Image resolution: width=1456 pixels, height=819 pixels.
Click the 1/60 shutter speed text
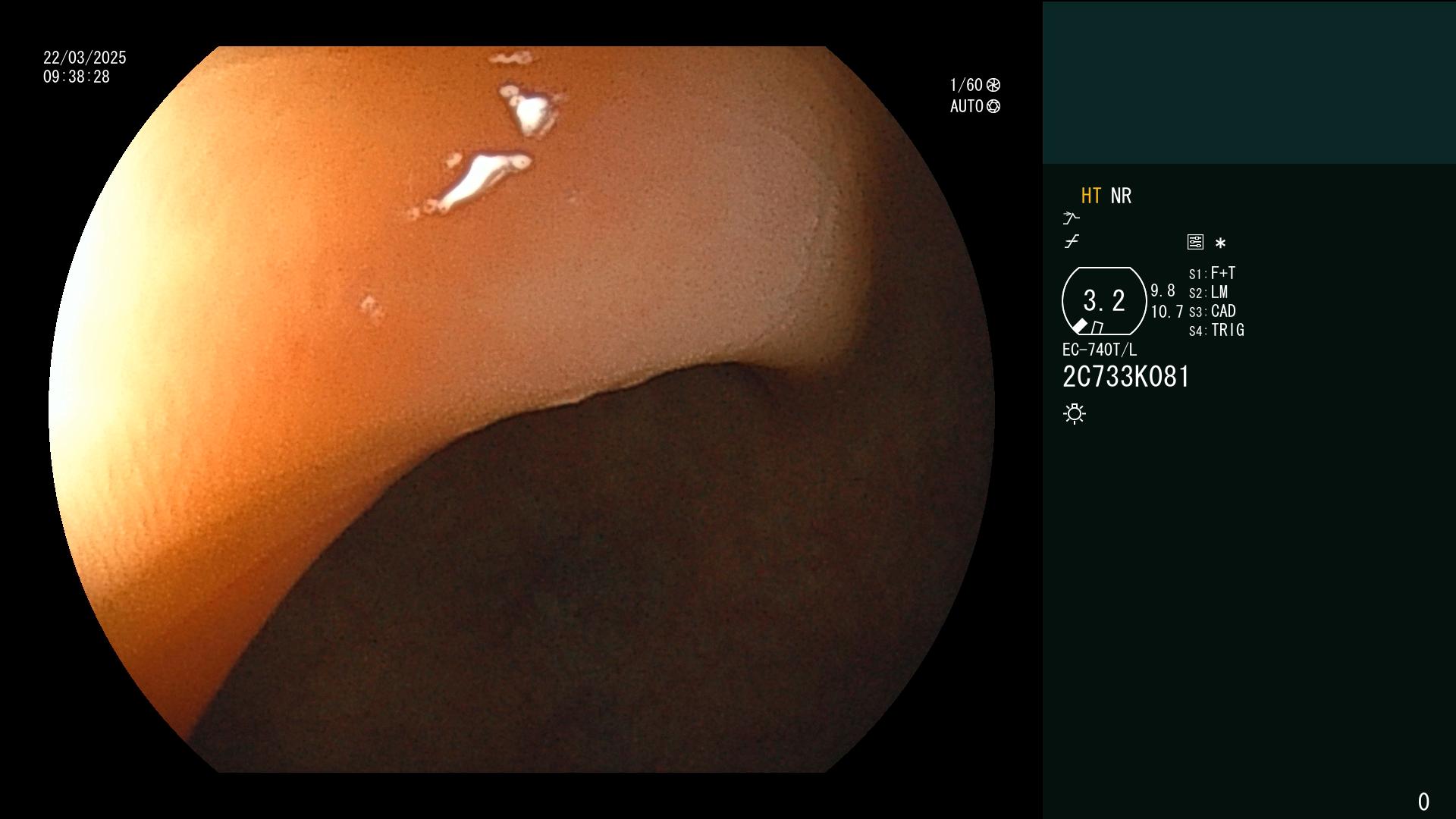(x=966, y=85)
